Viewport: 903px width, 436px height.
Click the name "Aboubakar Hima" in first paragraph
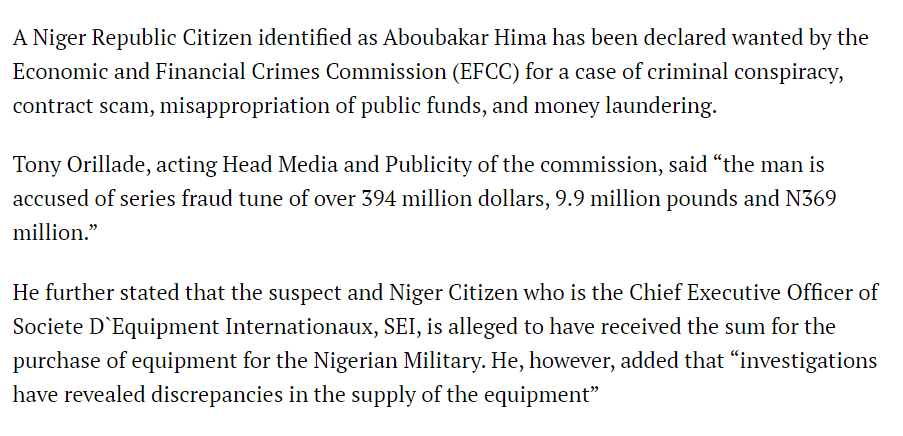tap(465, 38)
